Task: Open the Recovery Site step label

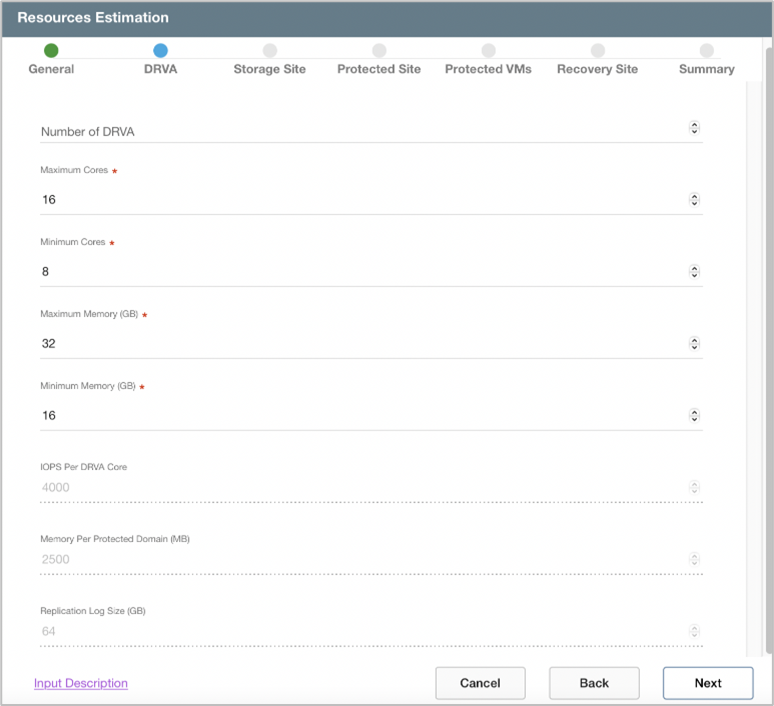Action: [597, 69]
